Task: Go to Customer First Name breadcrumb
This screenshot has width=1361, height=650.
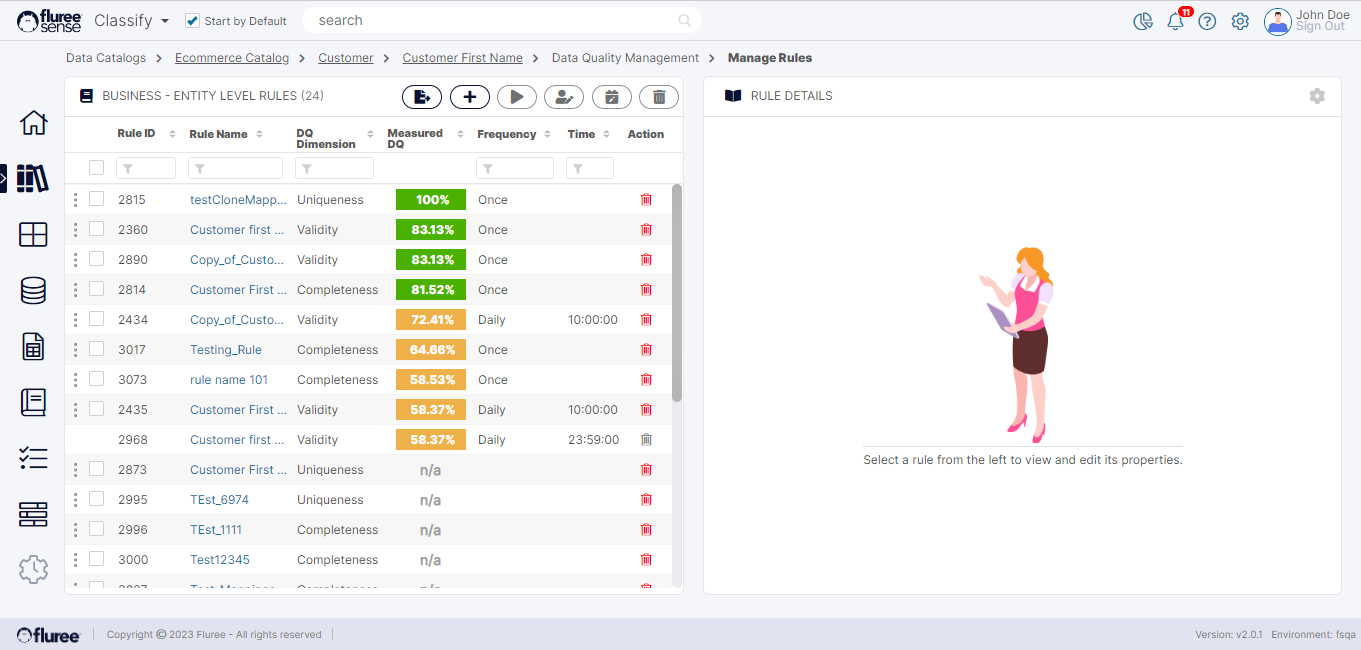Action: tap(462, 58)
